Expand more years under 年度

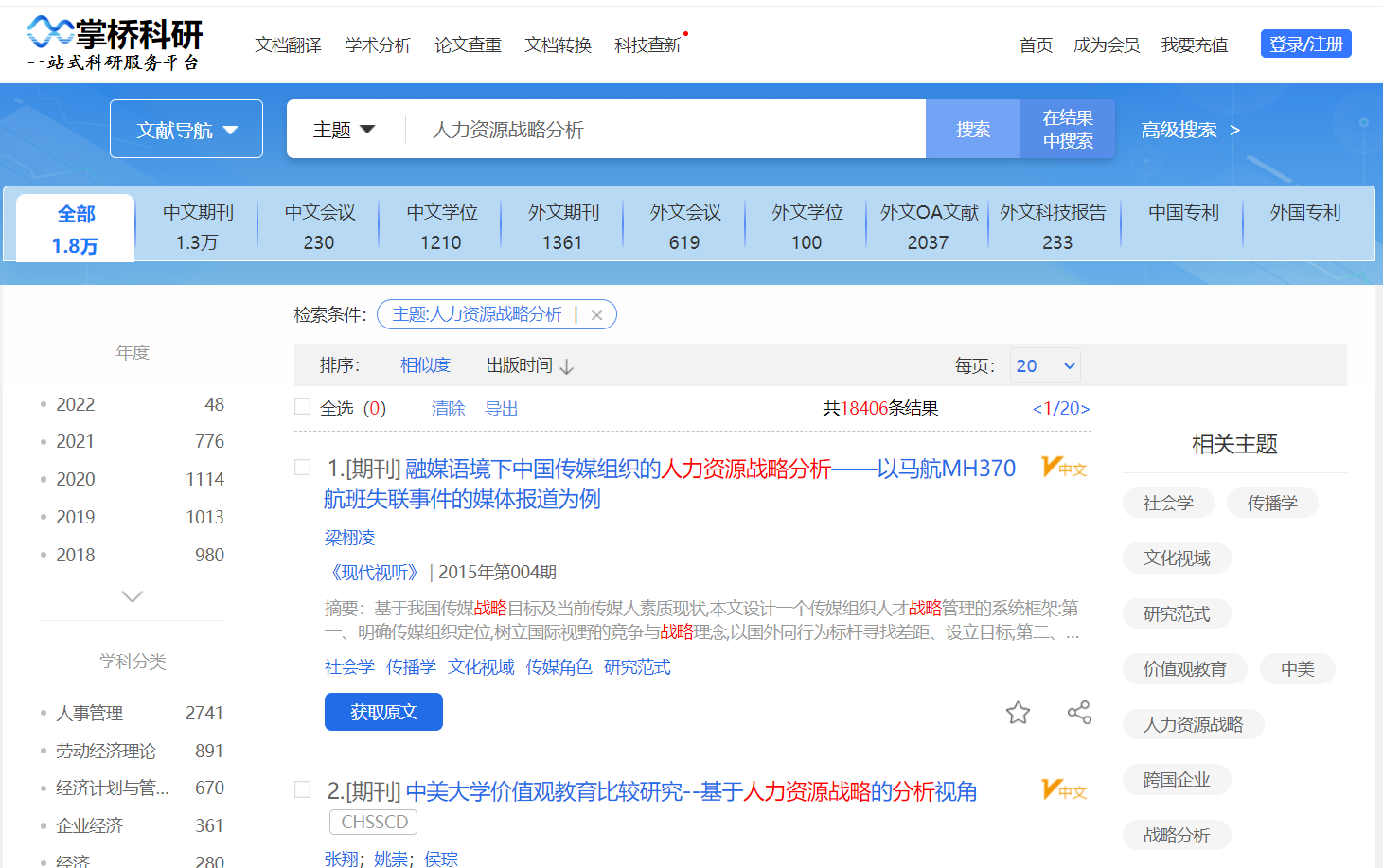coord(133,596)
